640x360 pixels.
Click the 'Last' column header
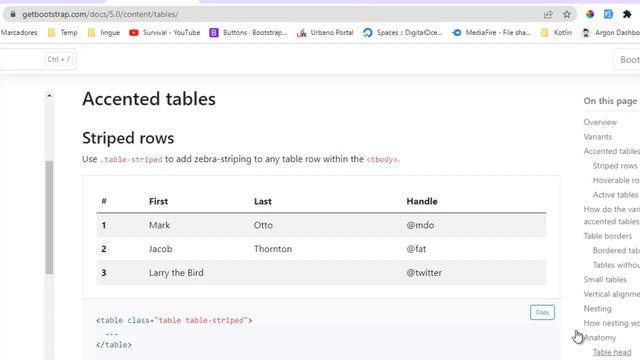click(263, 201)
